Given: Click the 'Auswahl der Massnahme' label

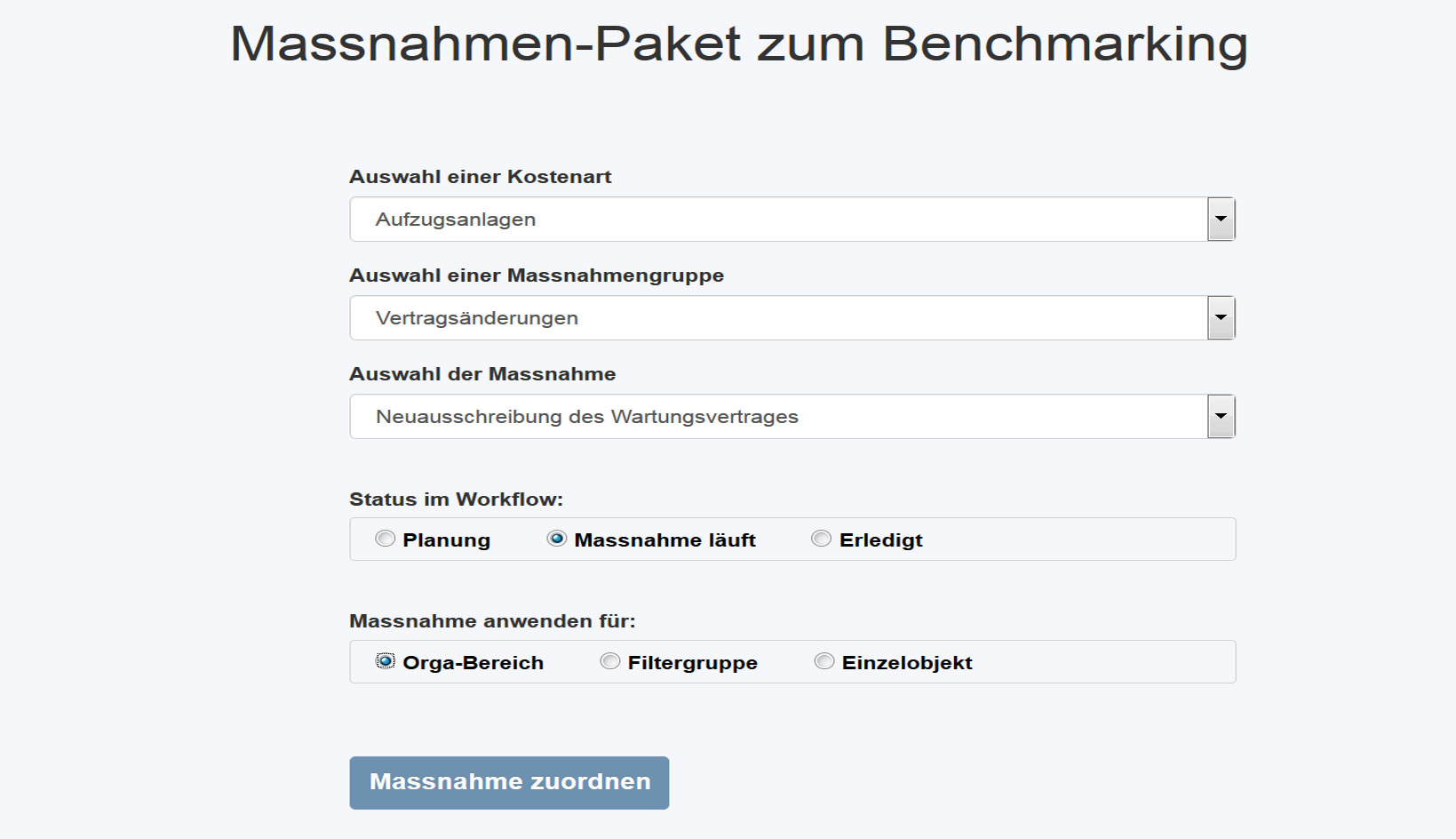Looking at the screenshot, I should click(x=482, y=374).
